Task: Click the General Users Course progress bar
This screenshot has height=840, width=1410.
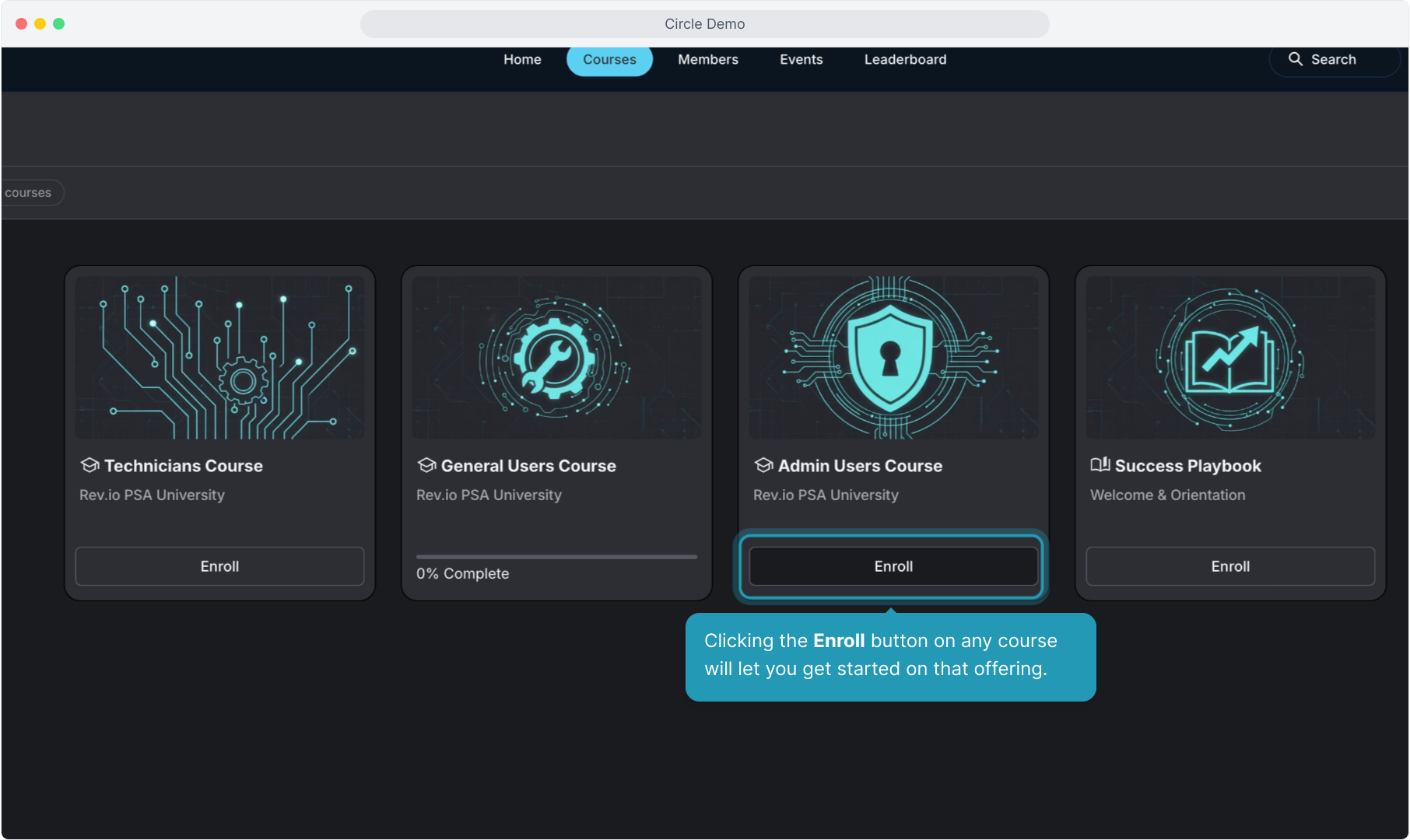Action: (x=556, y=557)
